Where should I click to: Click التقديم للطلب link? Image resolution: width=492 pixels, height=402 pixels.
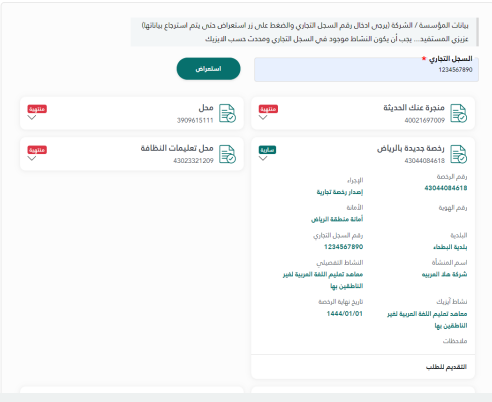tap(446, 367)
